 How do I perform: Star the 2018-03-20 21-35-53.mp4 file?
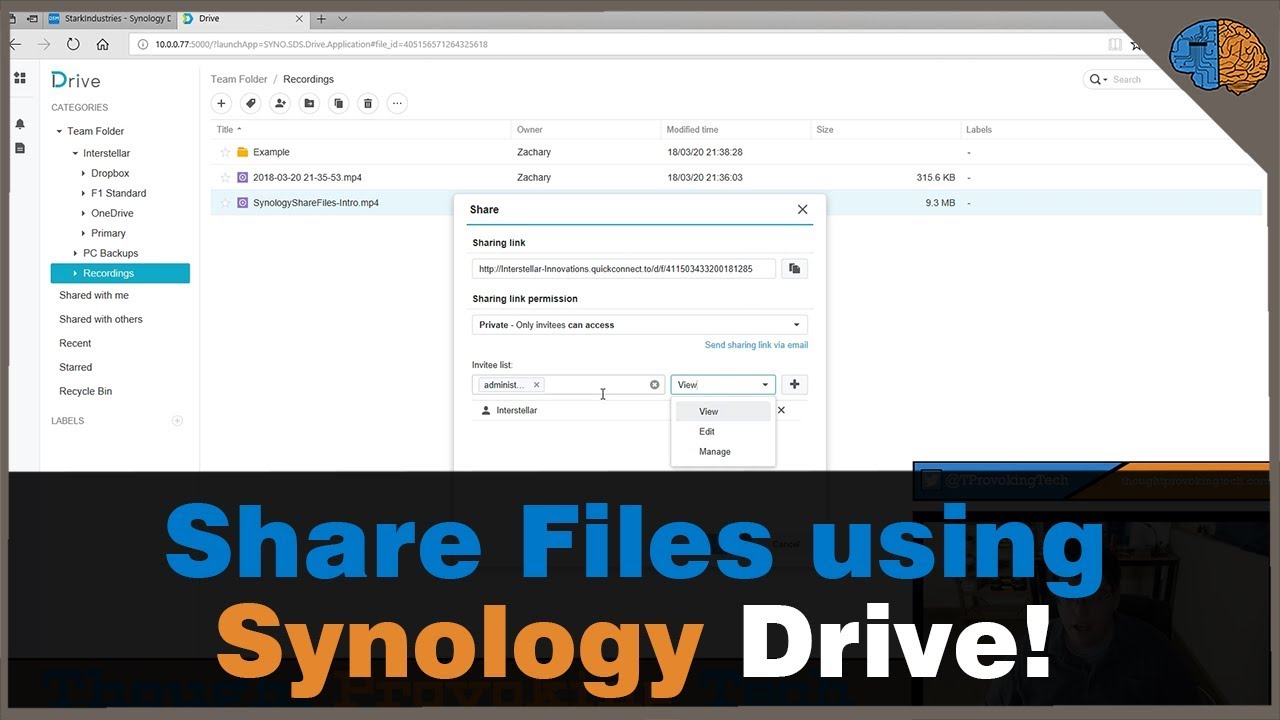tap(225, 177)
